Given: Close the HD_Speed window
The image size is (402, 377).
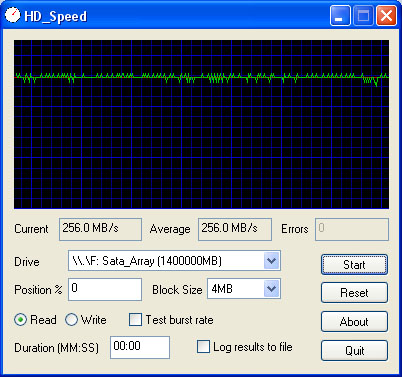Looking at the screenshot, I should [386, 16].
